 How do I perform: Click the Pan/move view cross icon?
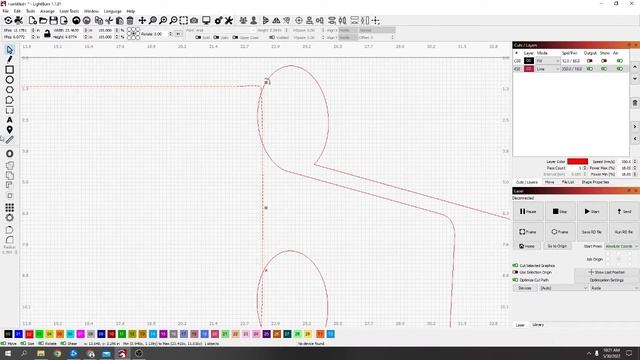pyautogui.click(x=142, y=20)
